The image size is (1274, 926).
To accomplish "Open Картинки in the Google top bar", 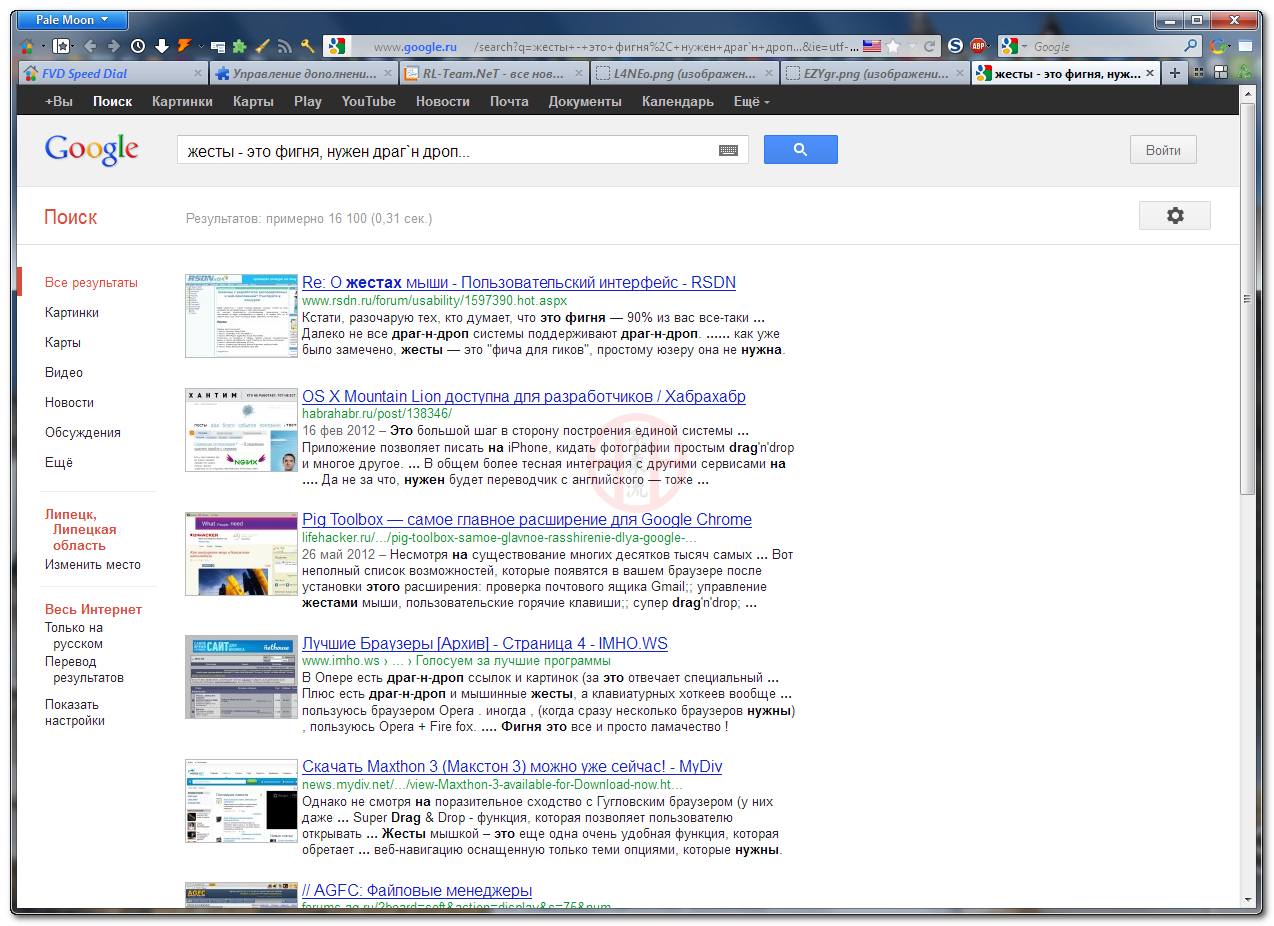I will click(182, 101).
